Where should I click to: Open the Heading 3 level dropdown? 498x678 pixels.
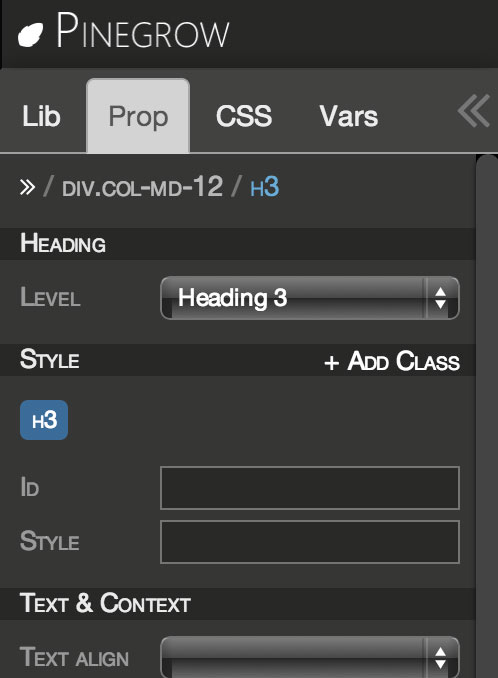(x=310, y=298)
